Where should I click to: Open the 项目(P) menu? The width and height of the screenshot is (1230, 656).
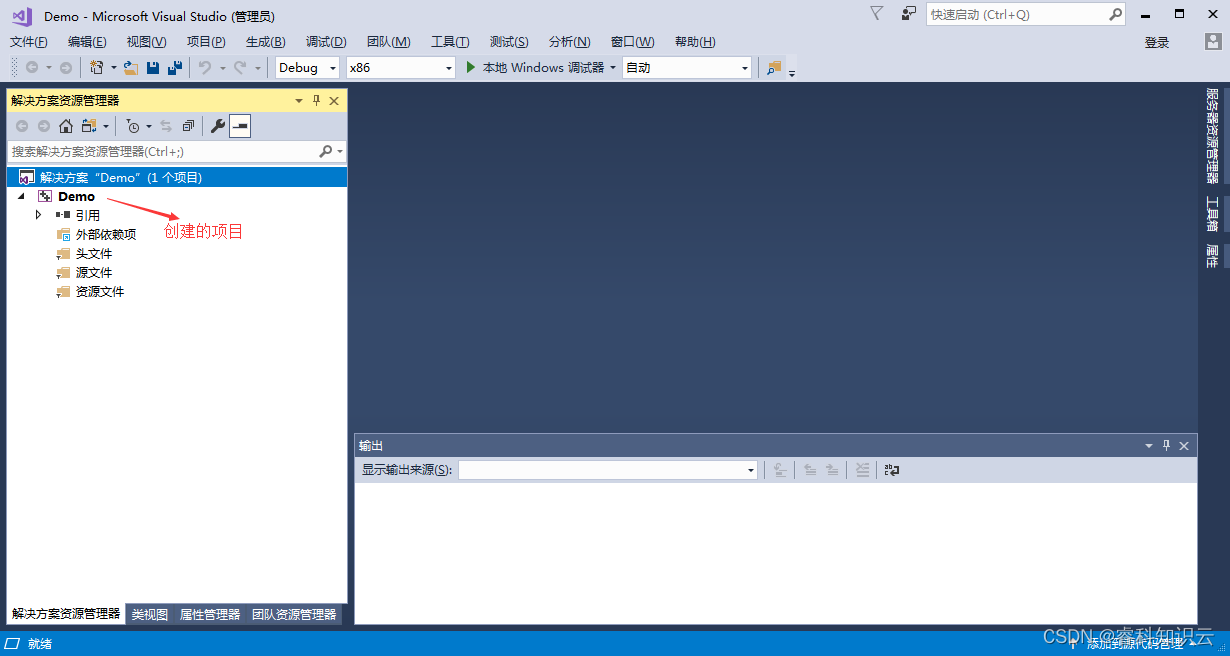click(x=206, y=41)
